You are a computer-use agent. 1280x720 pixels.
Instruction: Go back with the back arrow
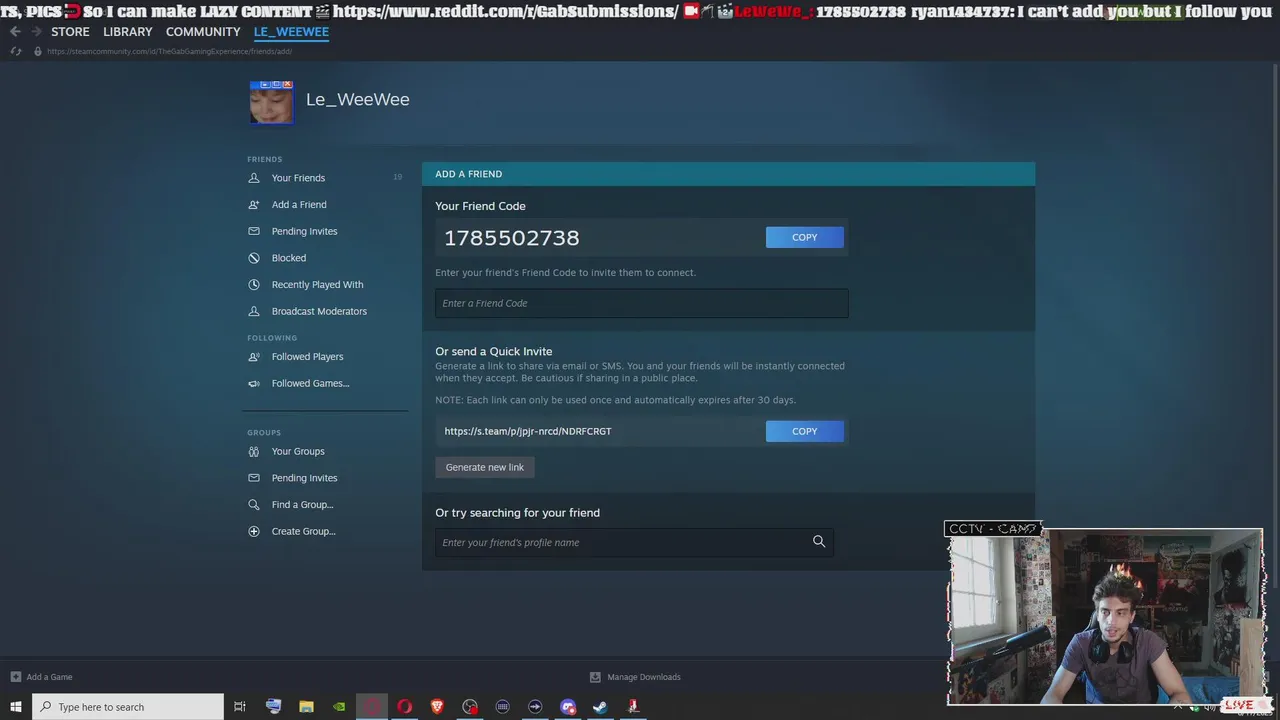[x=15, y=32]
